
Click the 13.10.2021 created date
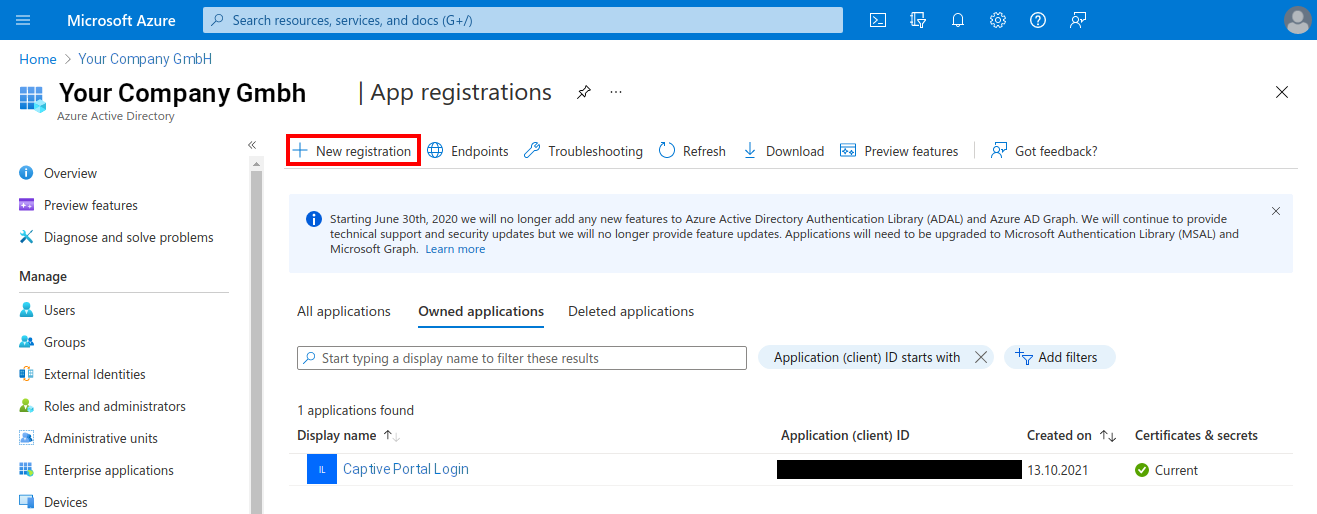click(1057, 470)
